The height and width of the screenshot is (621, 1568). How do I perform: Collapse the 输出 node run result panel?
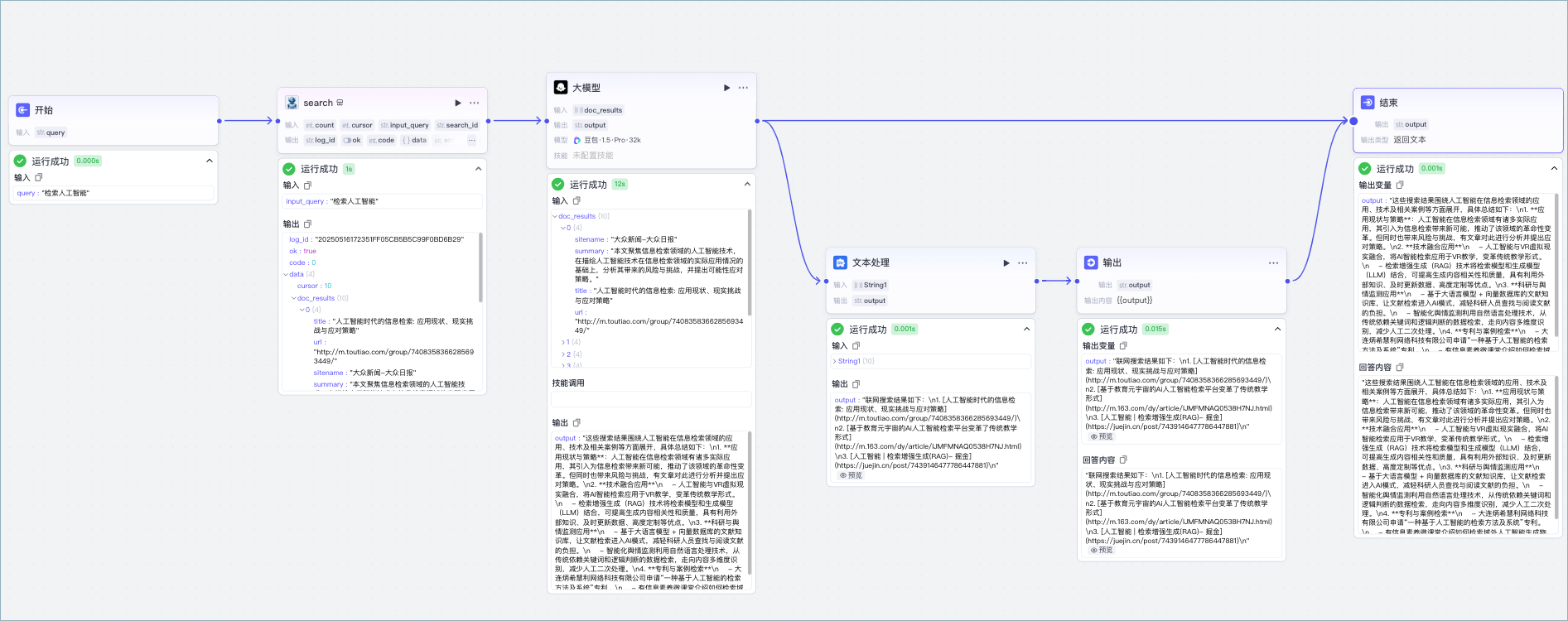click(1277, 329)
